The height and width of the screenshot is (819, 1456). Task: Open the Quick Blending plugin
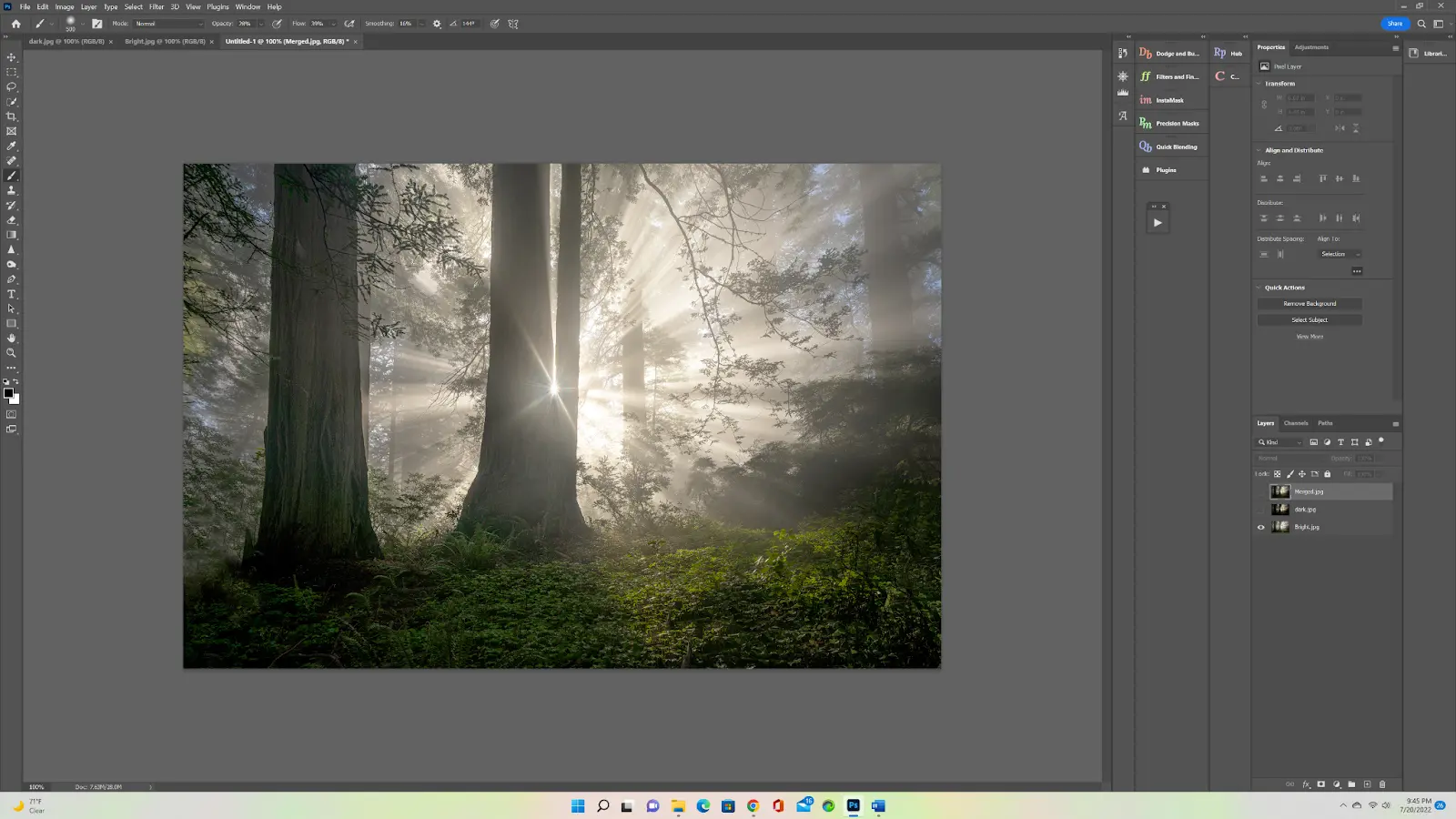tap(1174, 146)
